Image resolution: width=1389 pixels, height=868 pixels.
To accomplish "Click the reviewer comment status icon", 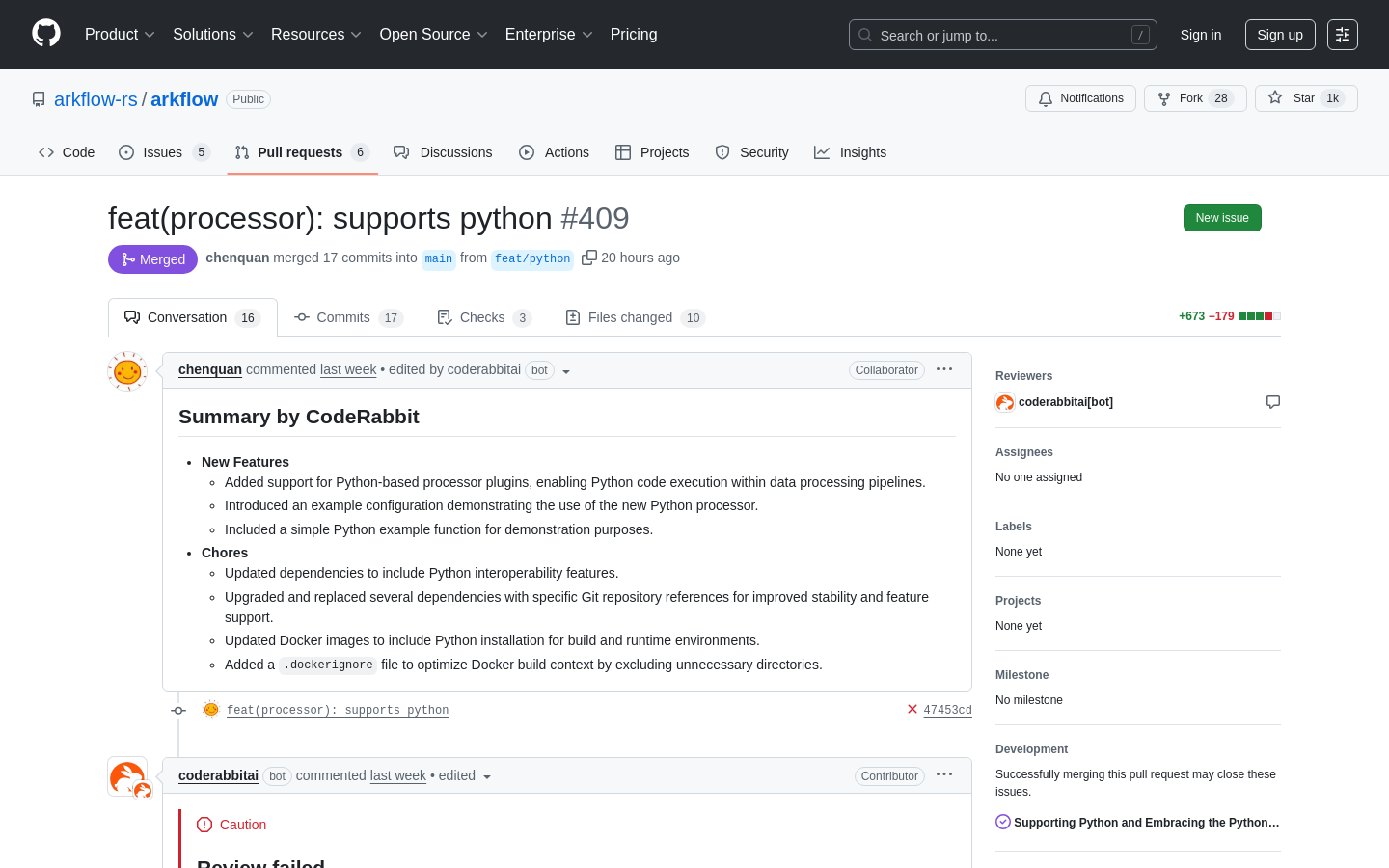I will [1273, 402].
